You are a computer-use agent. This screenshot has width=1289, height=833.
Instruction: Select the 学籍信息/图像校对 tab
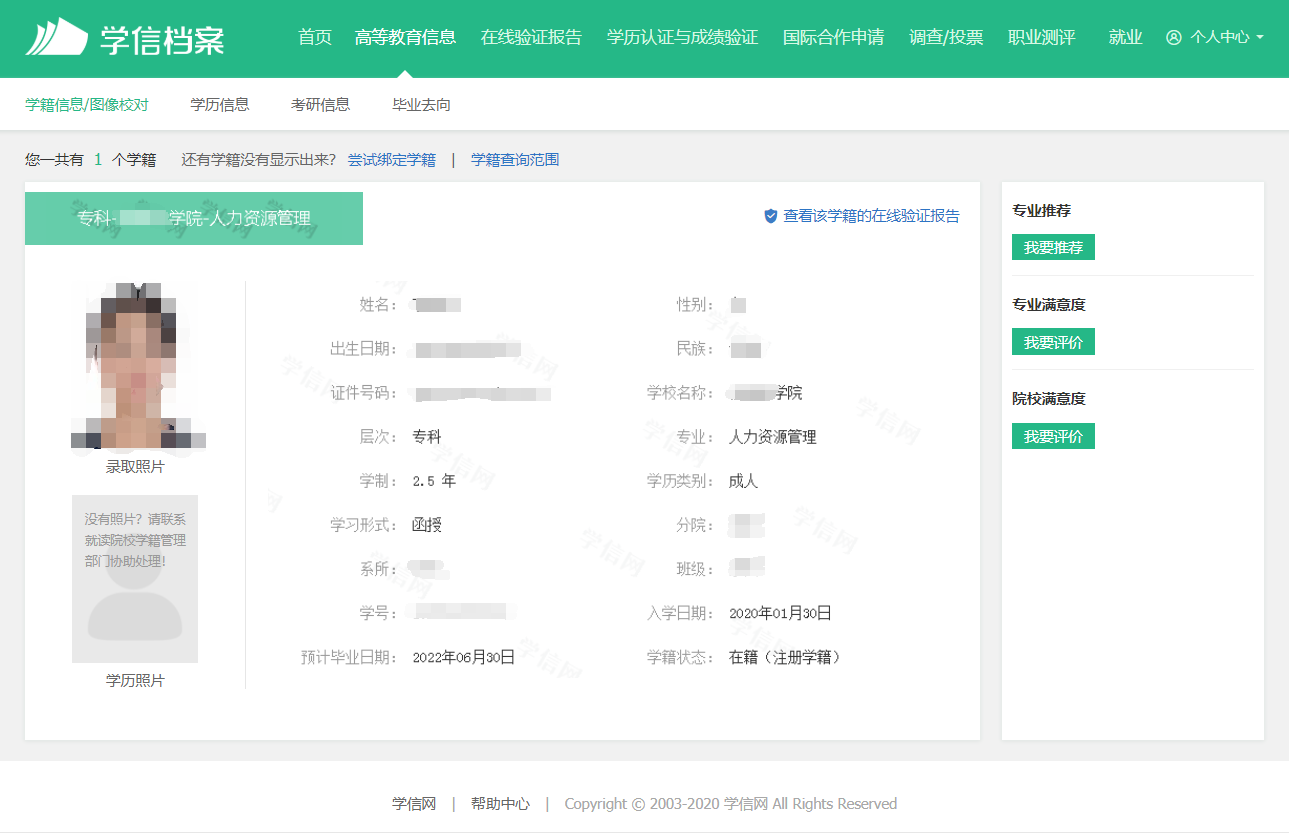(87, 103)
